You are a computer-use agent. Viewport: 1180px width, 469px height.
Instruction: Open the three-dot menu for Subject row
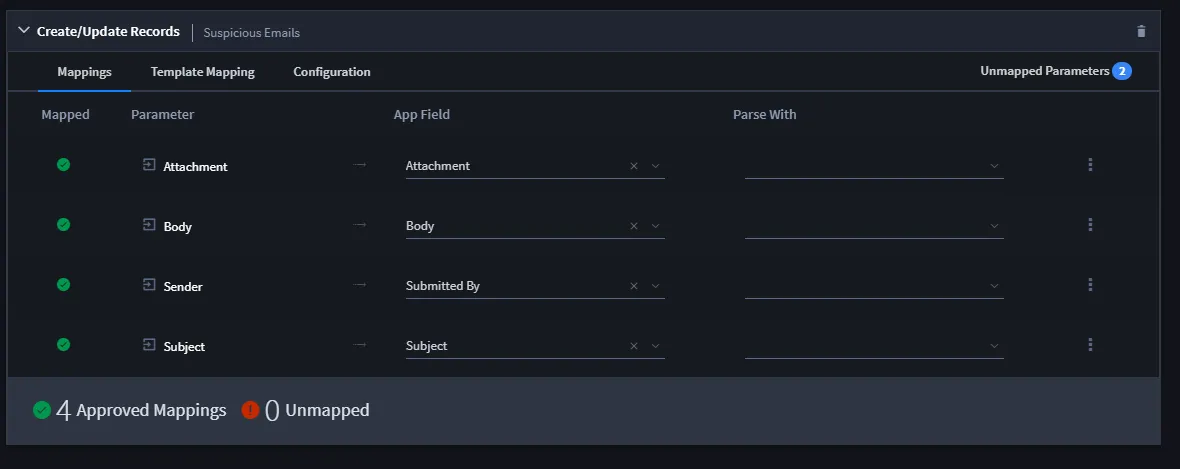pyautogui.click(x=1090, y=345)
